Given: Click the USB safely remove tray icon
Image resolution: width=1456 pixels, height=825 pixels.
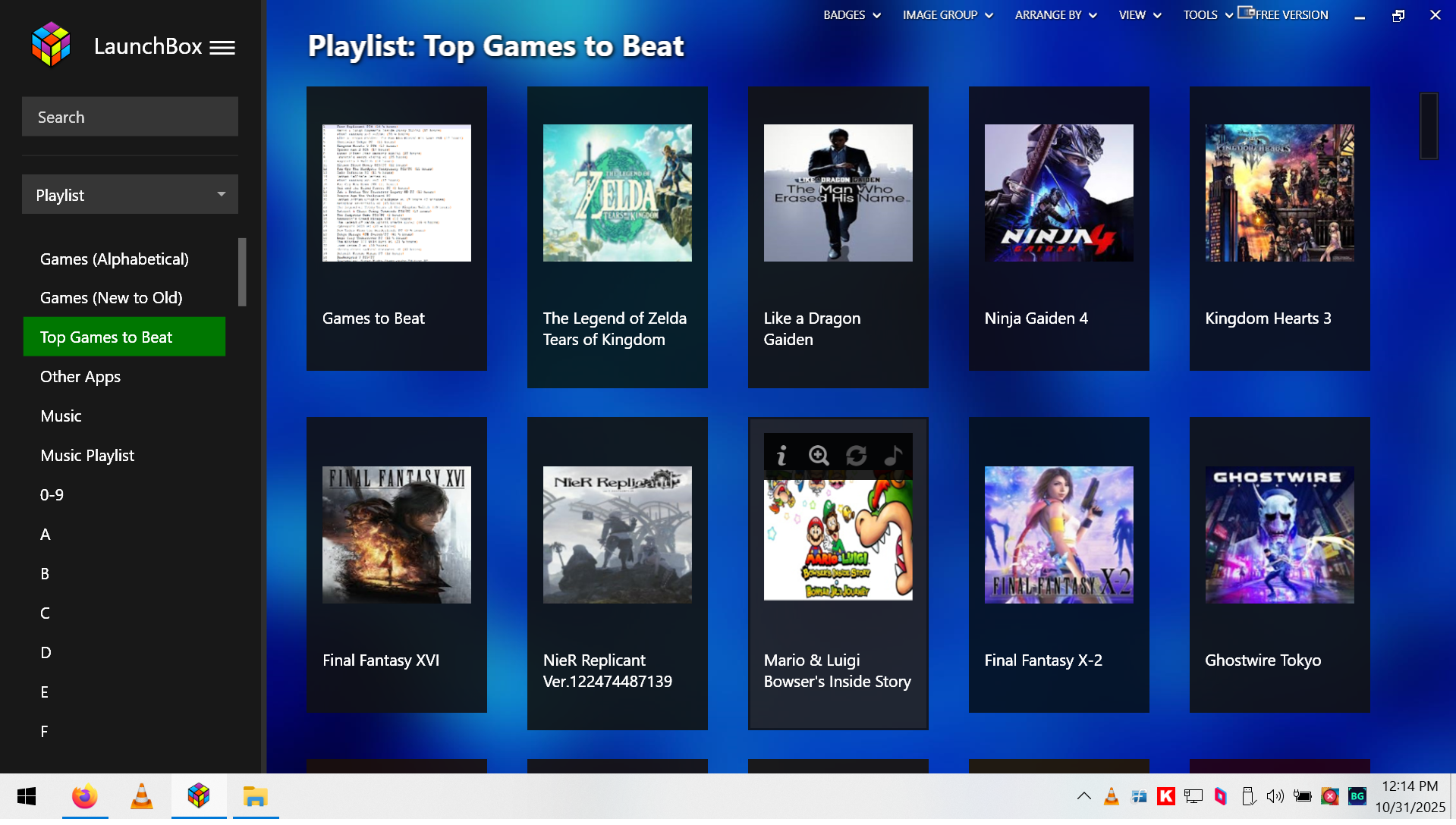Looking at the screenshot, I should coord(1248,796).
